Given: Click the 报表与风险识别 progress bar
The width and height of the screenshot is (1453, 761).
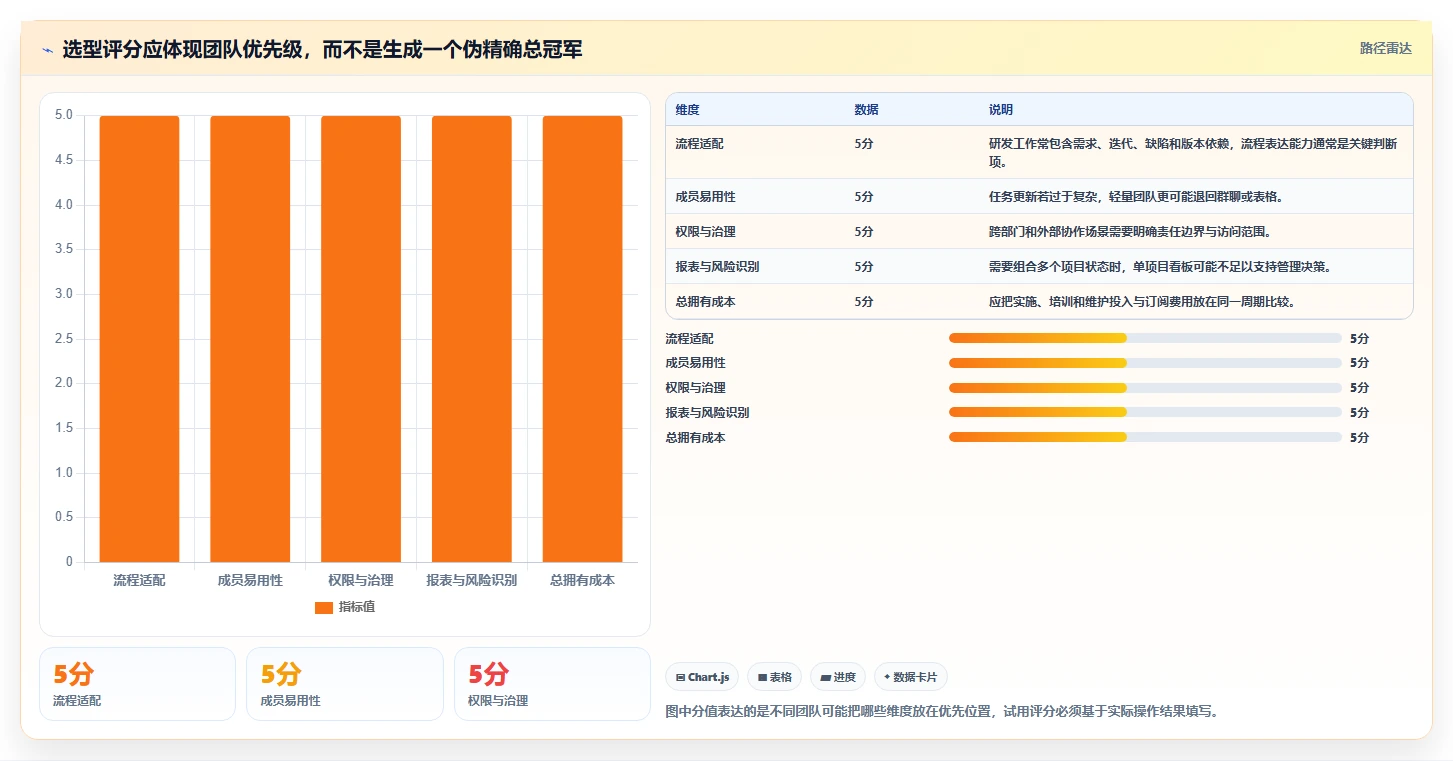Looking at the screenshot, I should [x=1145, y=412].
